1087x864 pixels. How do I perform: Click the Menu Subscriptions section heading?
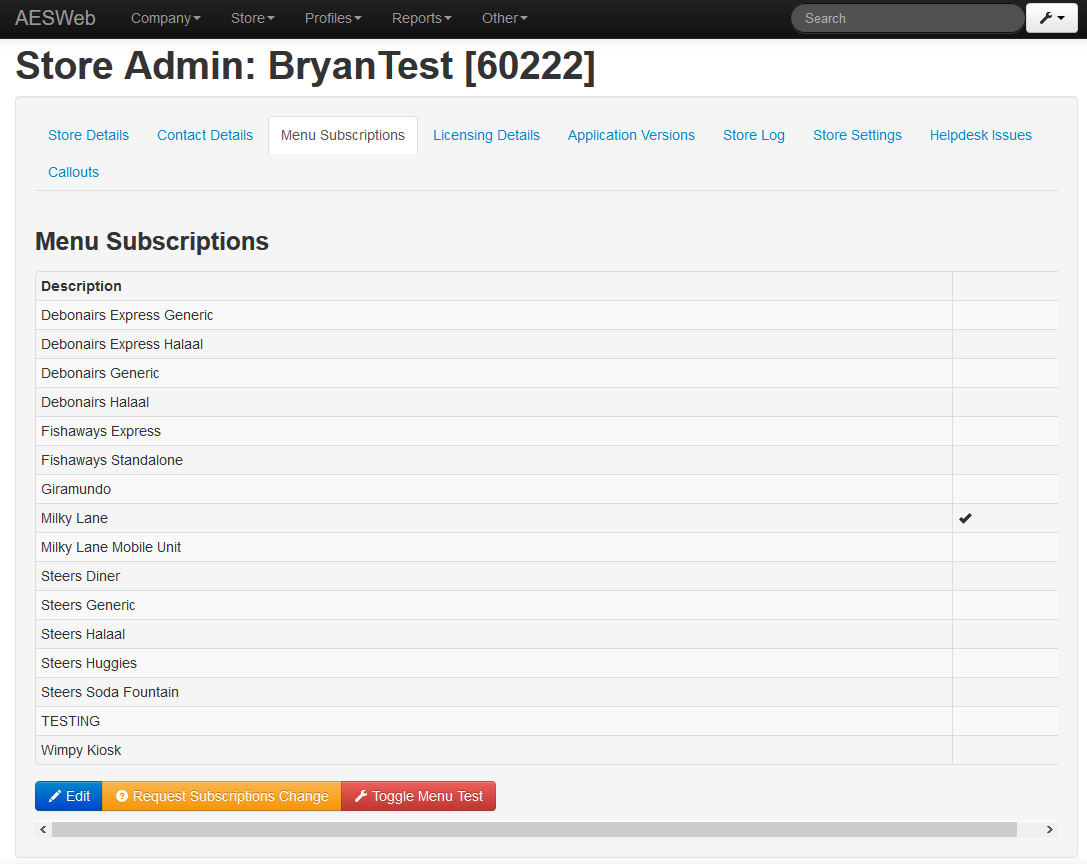coord(152,241)
